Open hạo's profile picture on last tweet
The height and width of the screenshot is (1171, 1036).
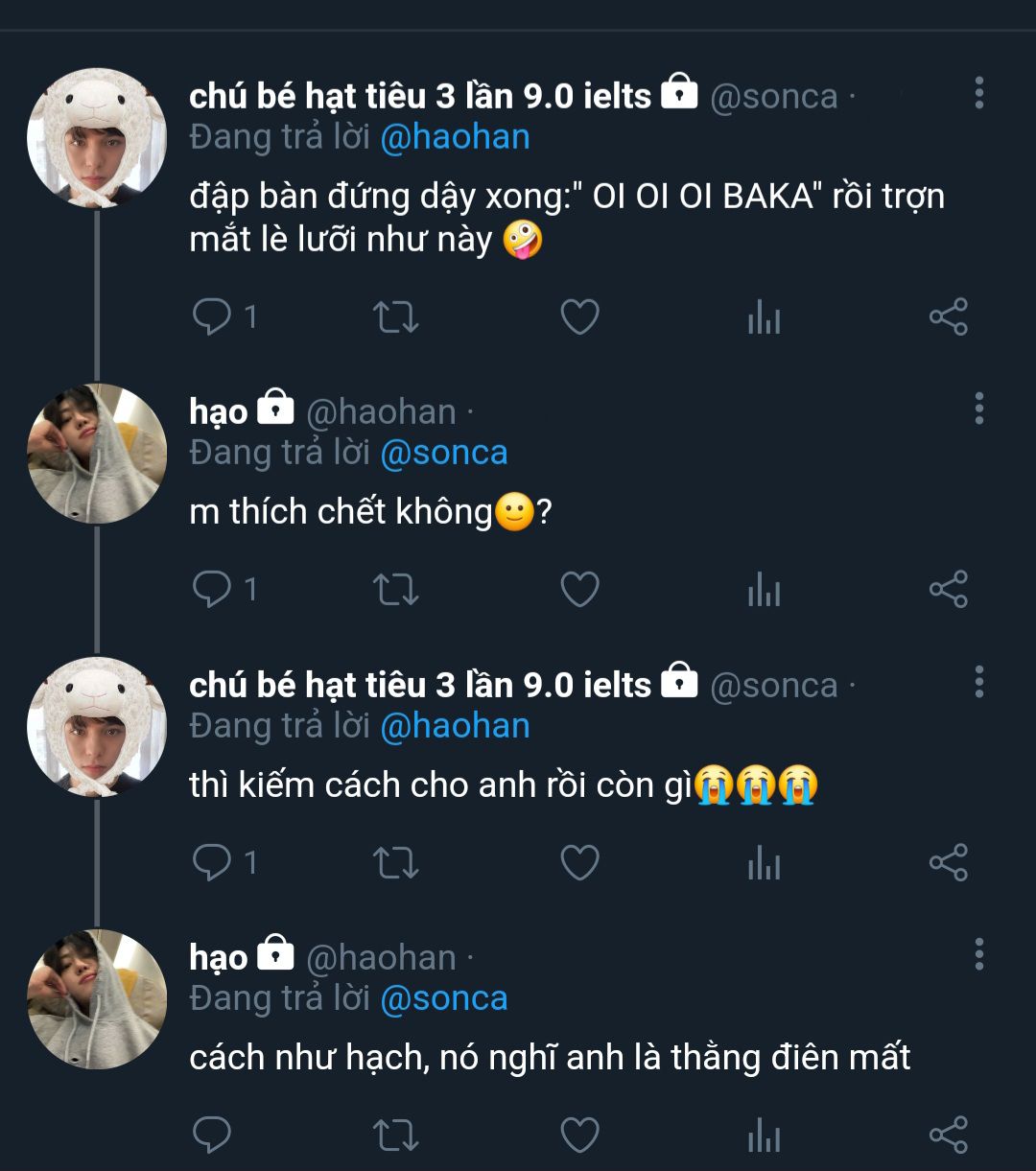pyautogui.click(x=97, y=998)
